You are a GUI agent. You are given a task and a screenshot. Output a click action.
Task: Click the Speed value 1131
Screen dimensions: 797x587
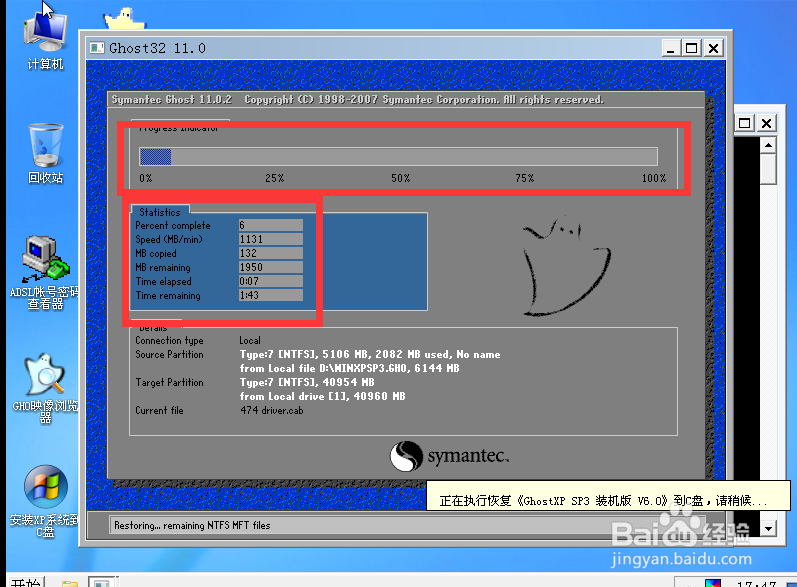271,239
